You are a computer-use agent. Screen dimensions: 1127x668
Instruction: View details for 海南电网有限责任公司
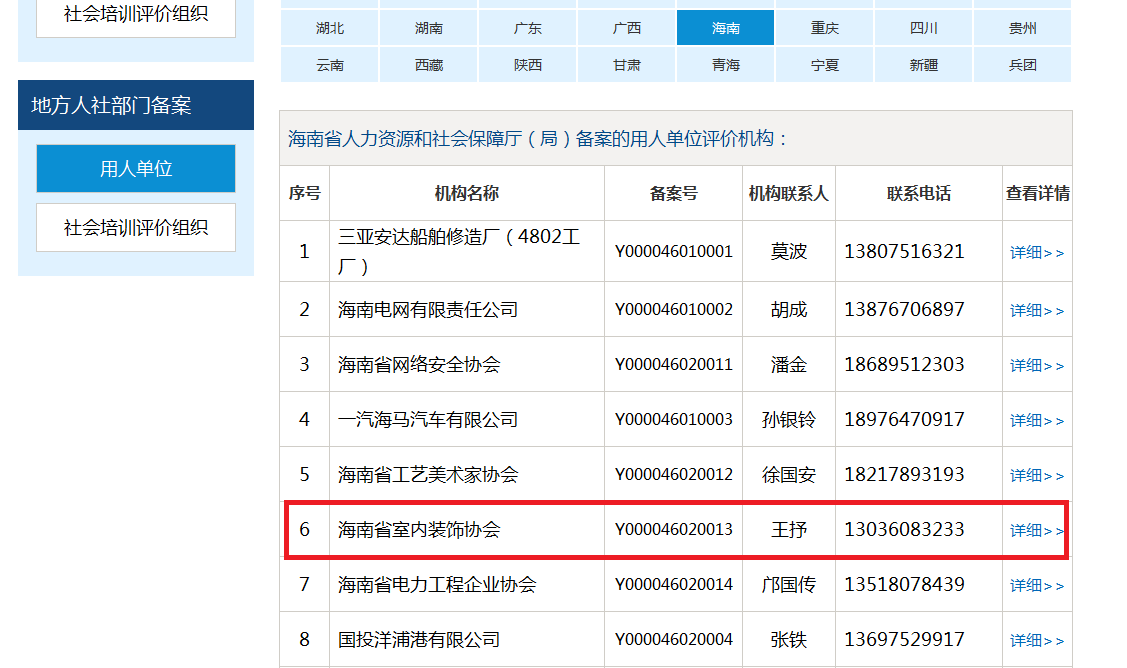[x=1036, y=310]
